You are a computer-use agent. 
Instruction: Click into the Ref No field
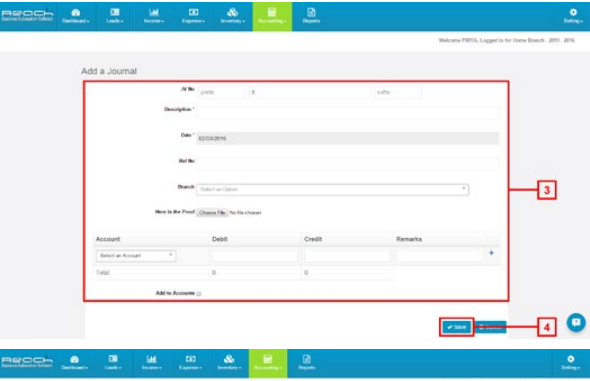point(348,164)
